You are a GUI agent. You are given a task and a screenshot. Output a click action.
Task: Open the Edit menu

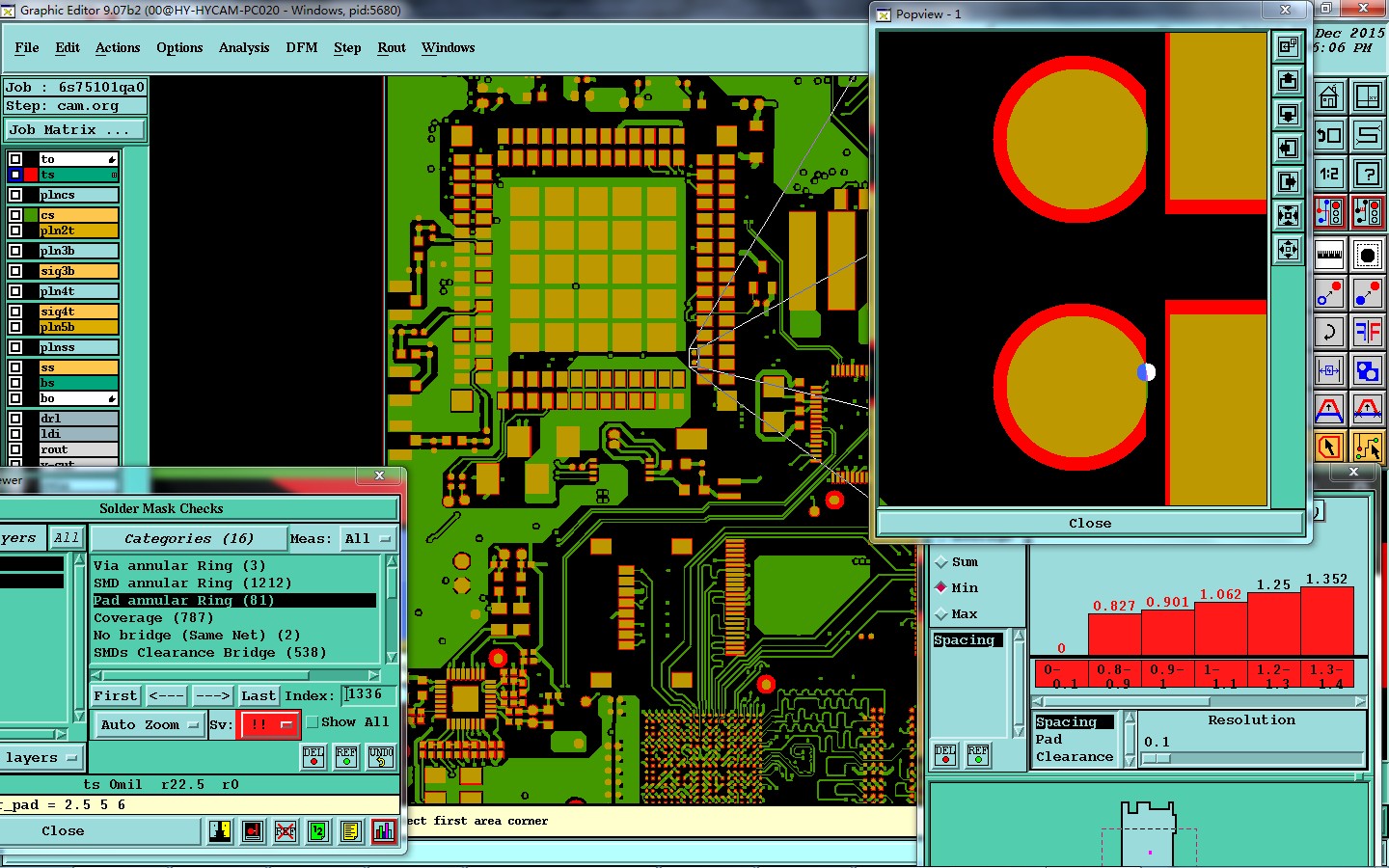click(x=68, y=47)
